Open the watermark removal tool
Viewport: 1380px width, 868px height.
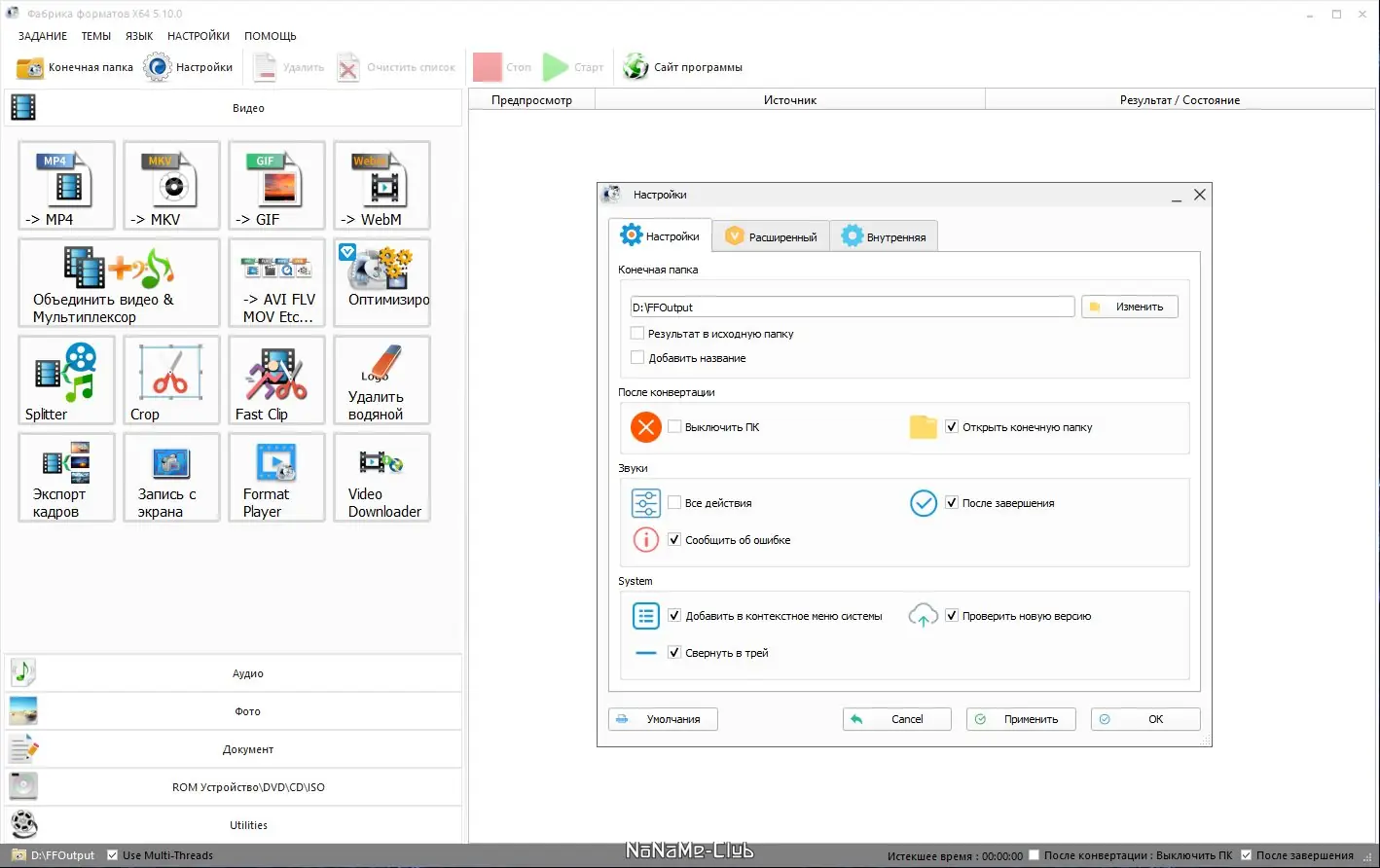click(381, 380)
